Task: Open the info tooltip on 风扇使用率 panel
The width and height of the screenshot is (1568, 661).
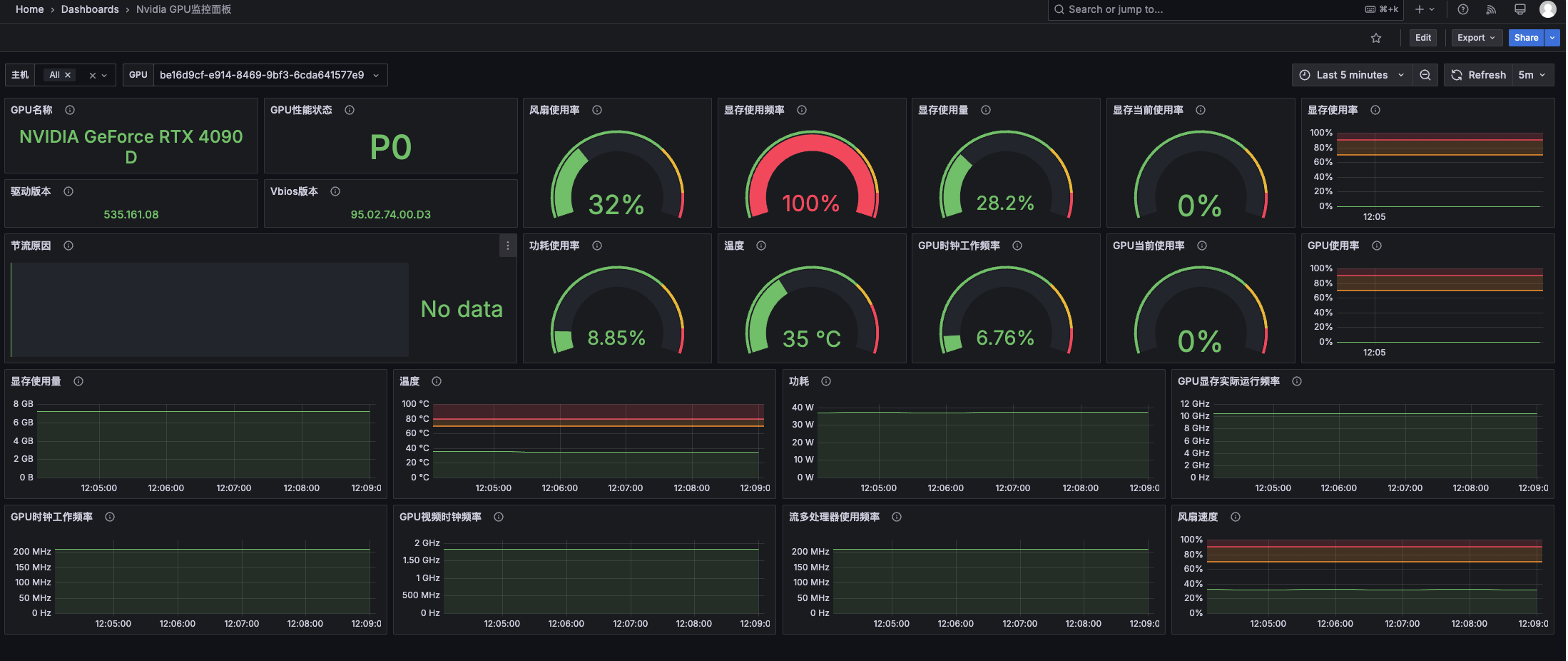Action: click(597, 110)
